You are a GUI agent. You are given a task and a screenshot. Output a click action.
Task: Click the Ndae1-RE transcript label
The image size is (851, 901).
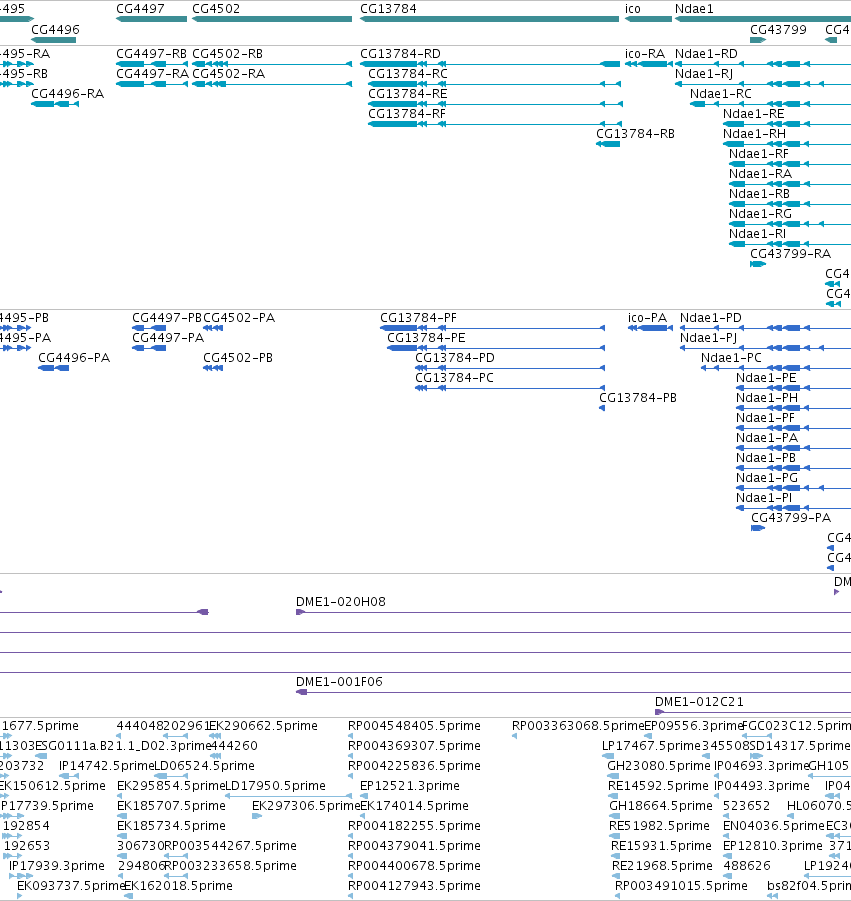point(753,114)
